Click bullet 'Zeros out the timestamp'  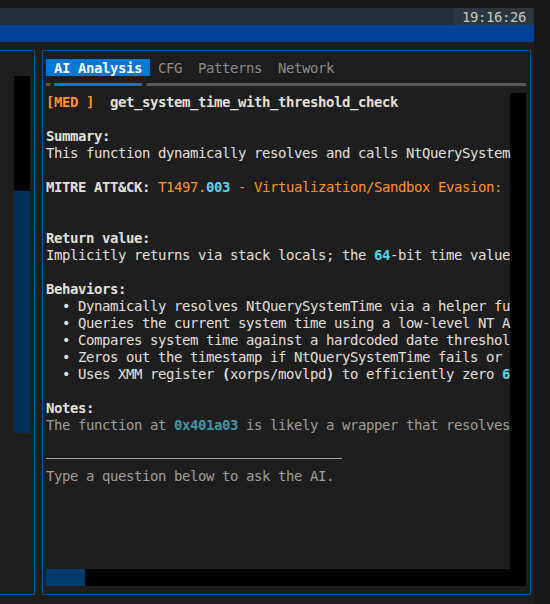click(283, 357)
